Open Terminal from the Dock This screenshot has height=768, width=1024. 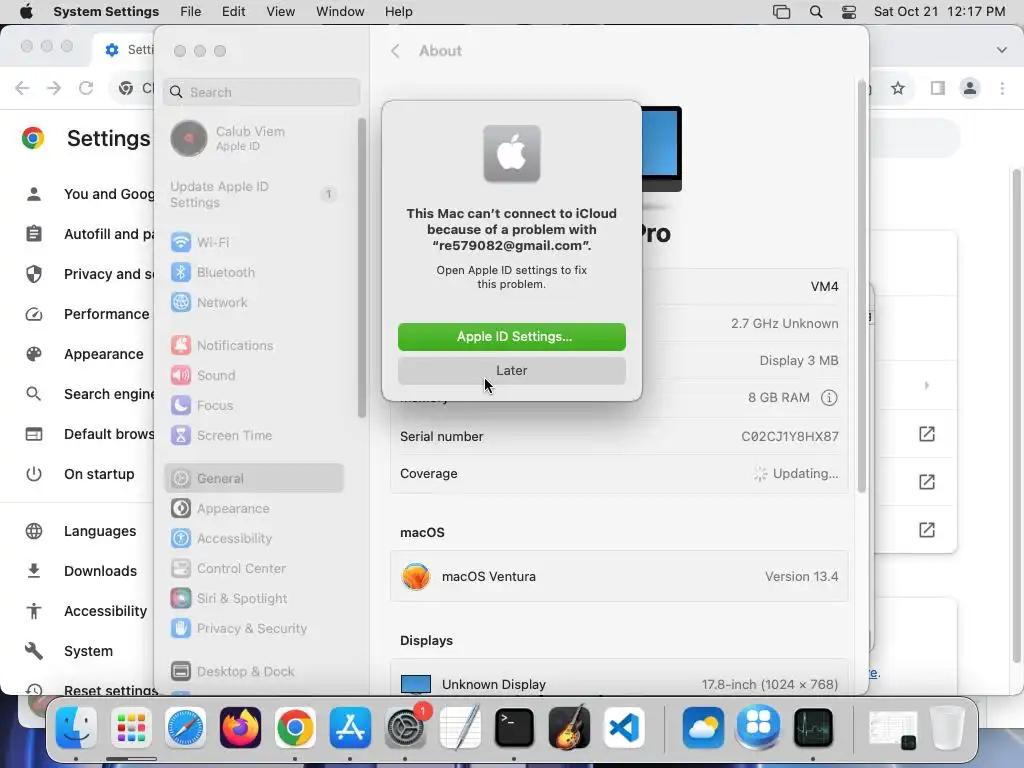tap(514, 728)
